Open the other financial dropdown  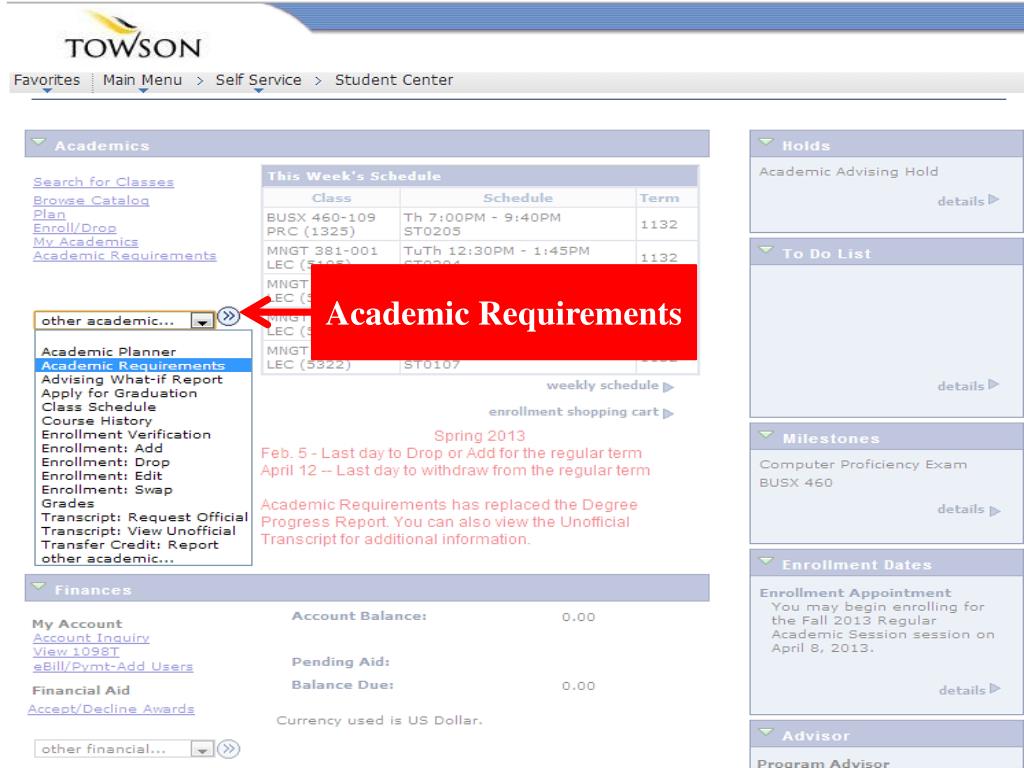[124, 749]
